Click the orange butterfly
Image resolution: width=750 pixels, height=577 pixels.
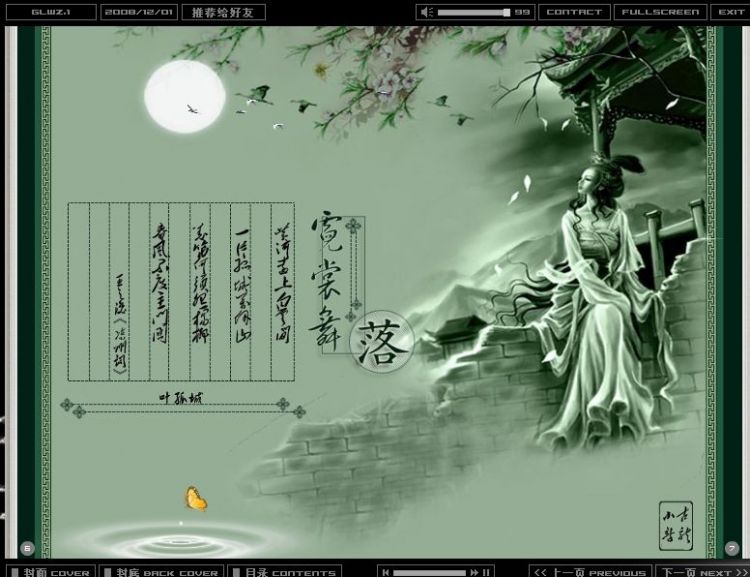pyautogui.click(x=194, y=498)
